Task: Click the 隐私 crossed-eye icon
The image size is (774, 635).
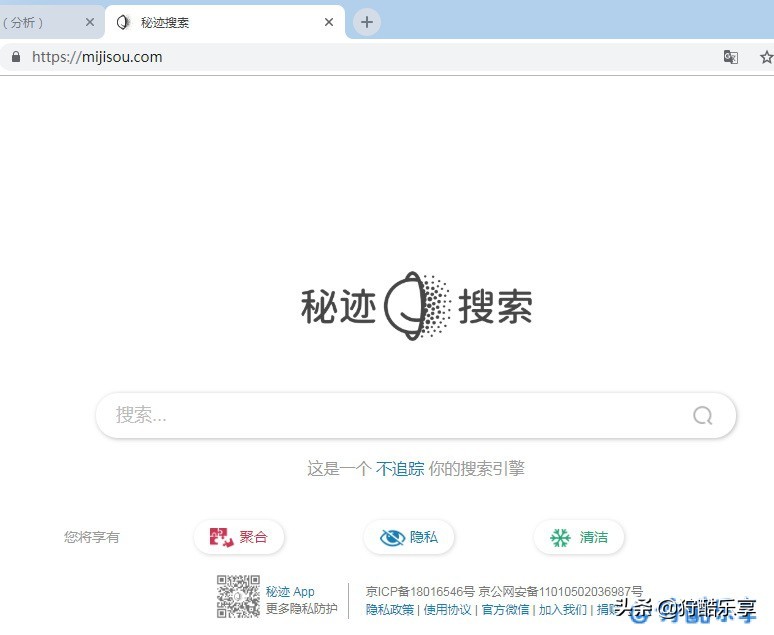Action: (x=392, y=537)
